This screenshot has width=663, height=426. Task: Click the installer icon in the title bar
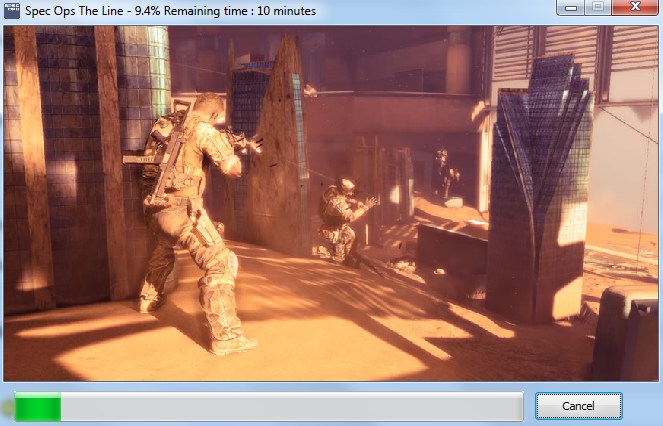(x=12, y=10)
